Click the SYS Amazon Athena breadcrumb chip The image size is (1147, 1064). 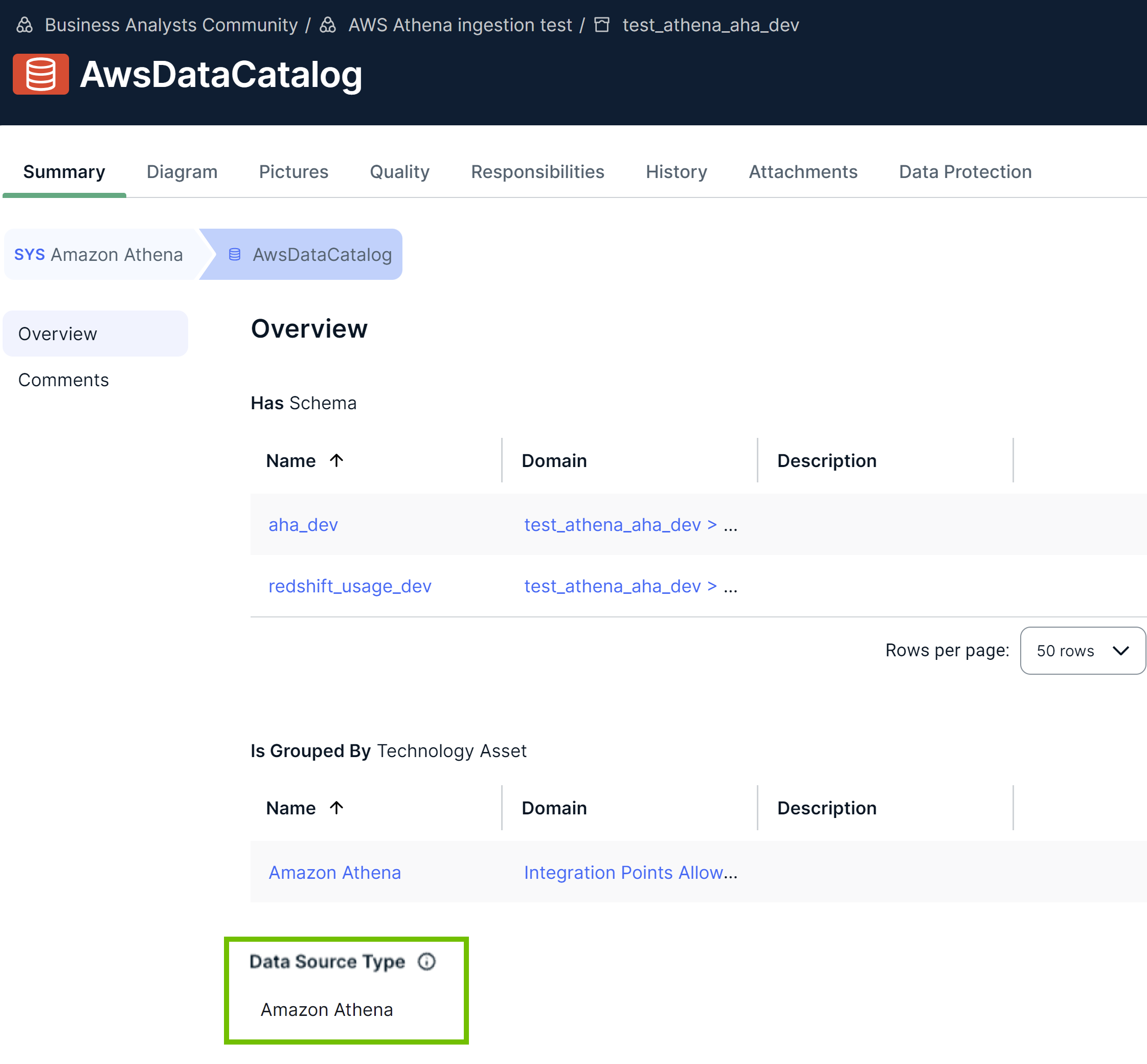99,254
